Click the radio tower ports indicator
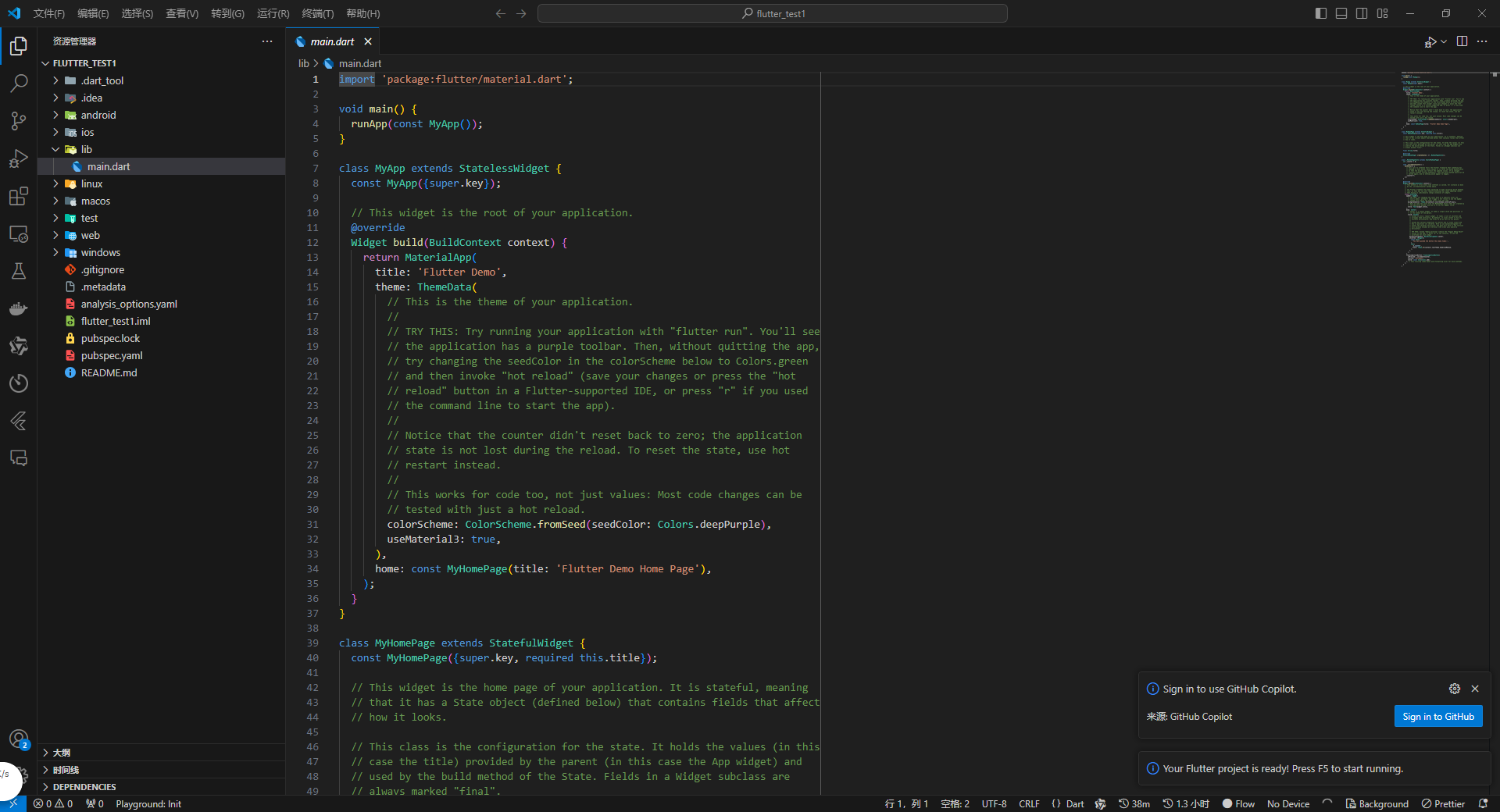The image size is (1500, 812). [95, 803]
